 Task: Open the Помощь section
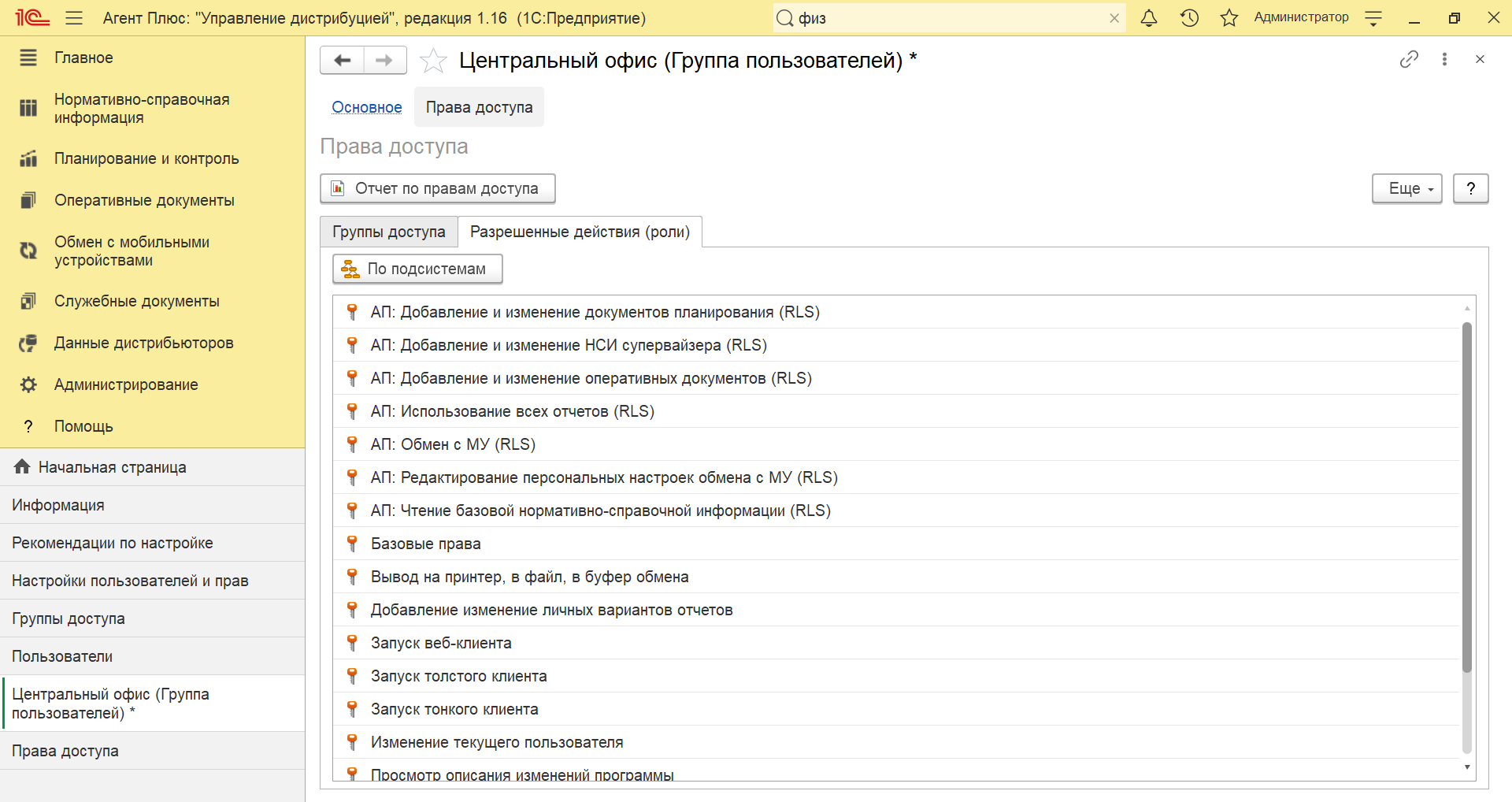click(x=152, y=426)
